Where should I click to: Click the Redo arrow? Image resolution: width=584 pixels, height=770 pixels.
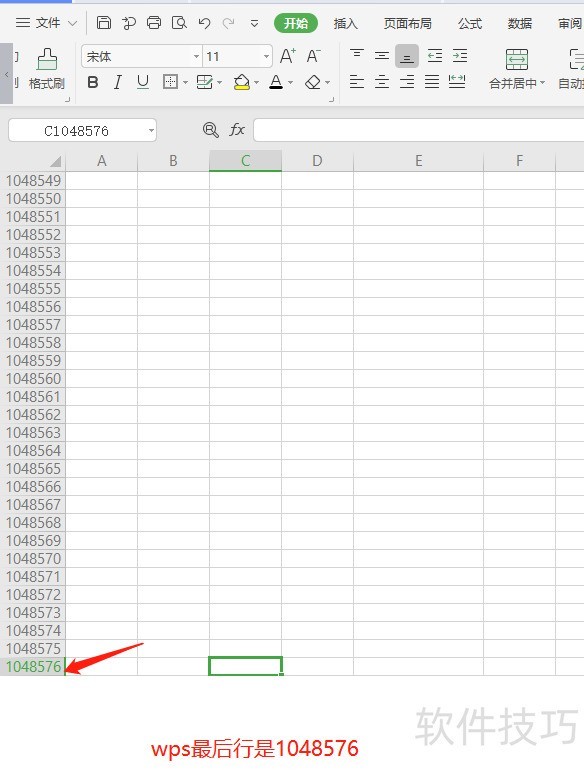(228, 23)
